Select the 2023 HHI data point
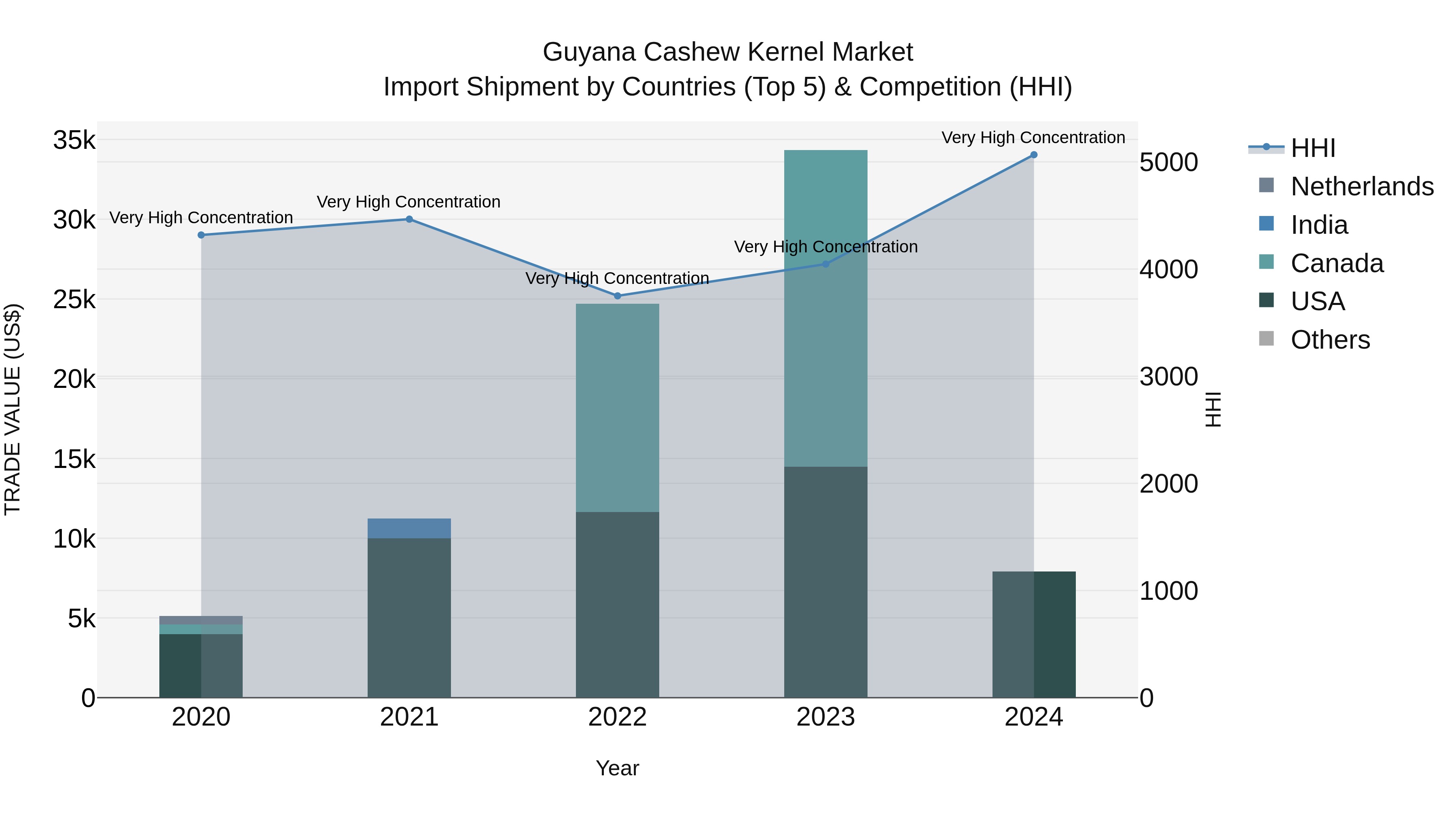The image size is (1456, 819). pos(826,264)
